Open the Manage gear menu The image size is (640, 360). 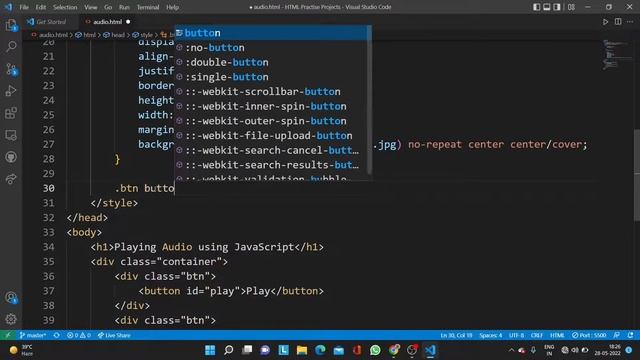(x=11, y=319)
